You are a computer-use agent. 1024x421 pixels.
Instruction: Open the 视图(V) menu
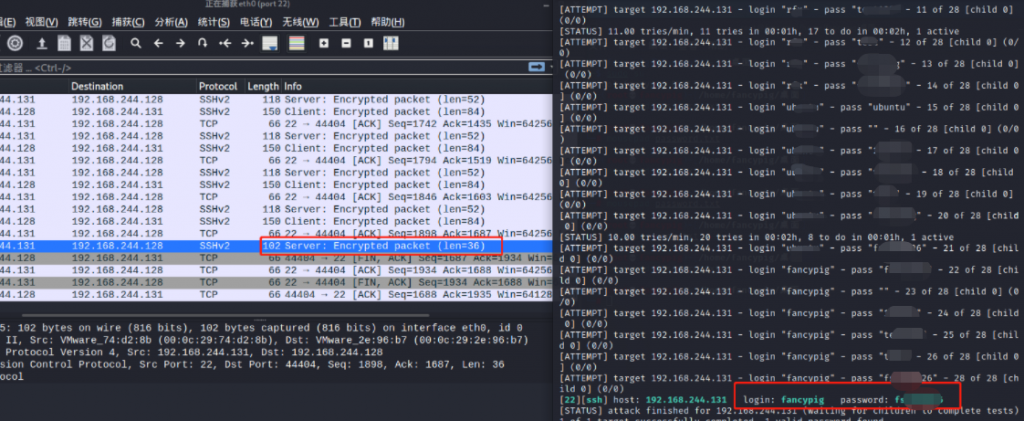click(41, 22)
